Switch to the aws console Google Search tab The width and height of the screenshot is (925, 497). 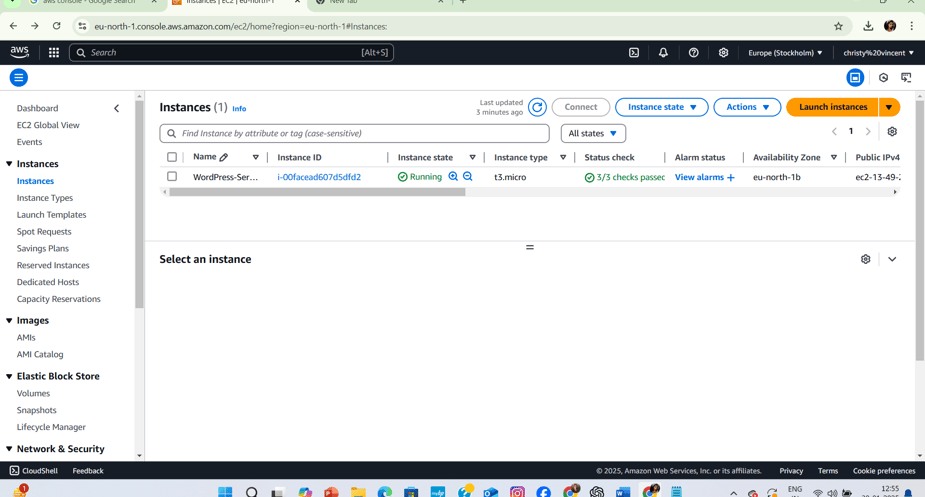91,3
